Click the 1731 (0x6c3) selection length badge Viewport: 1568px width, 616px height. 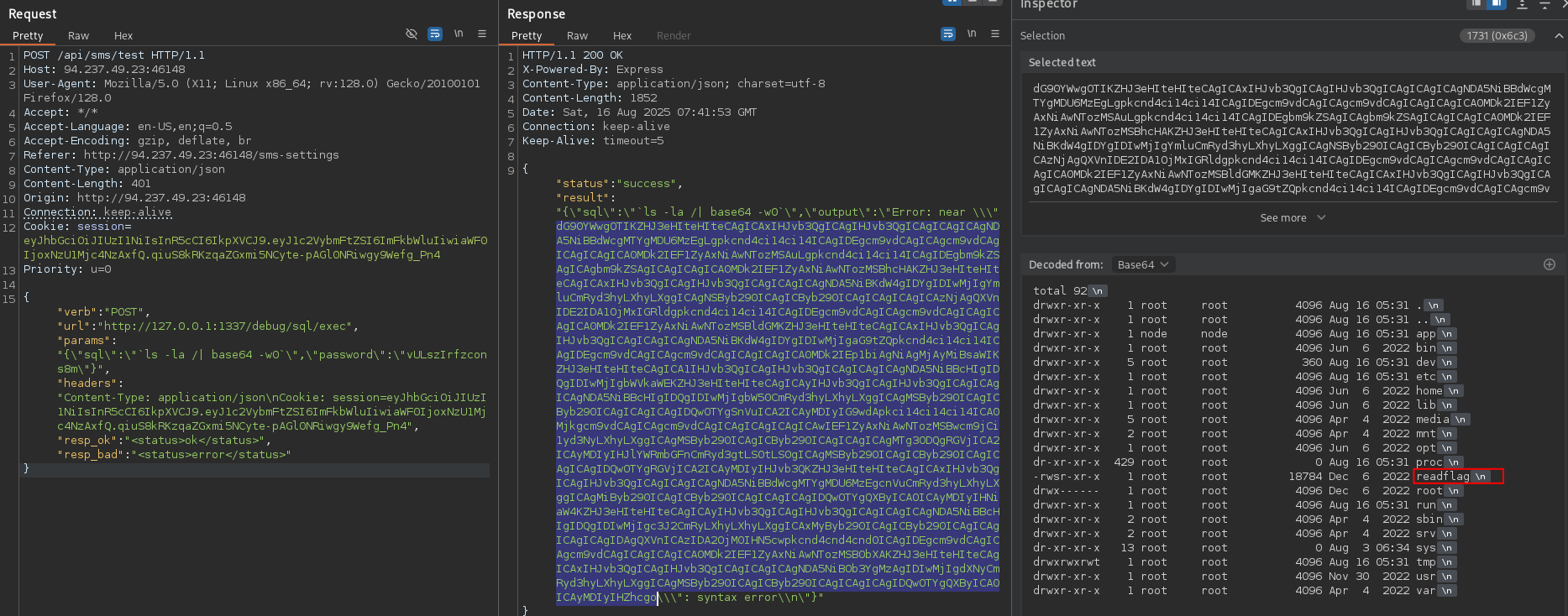1497,35
